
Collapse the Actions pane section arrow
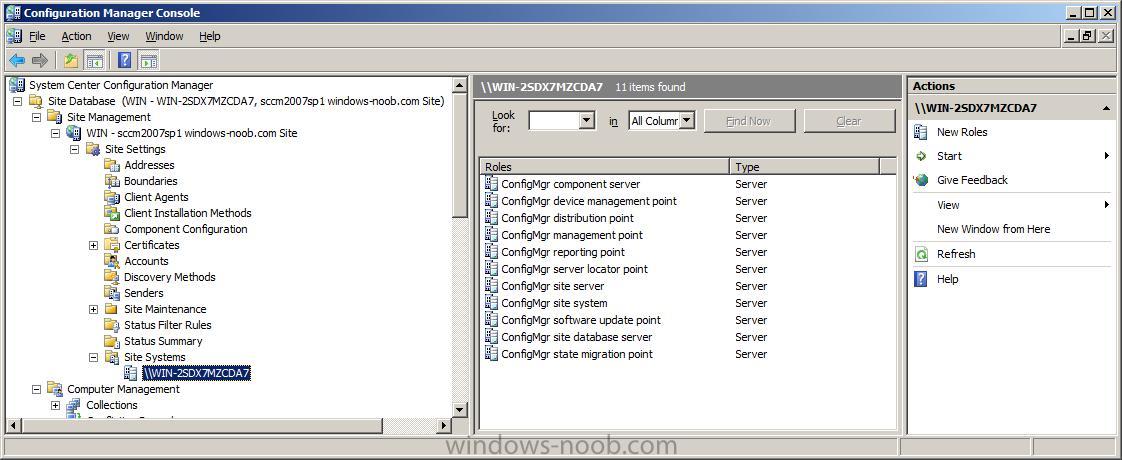(x=1106, y=109)
